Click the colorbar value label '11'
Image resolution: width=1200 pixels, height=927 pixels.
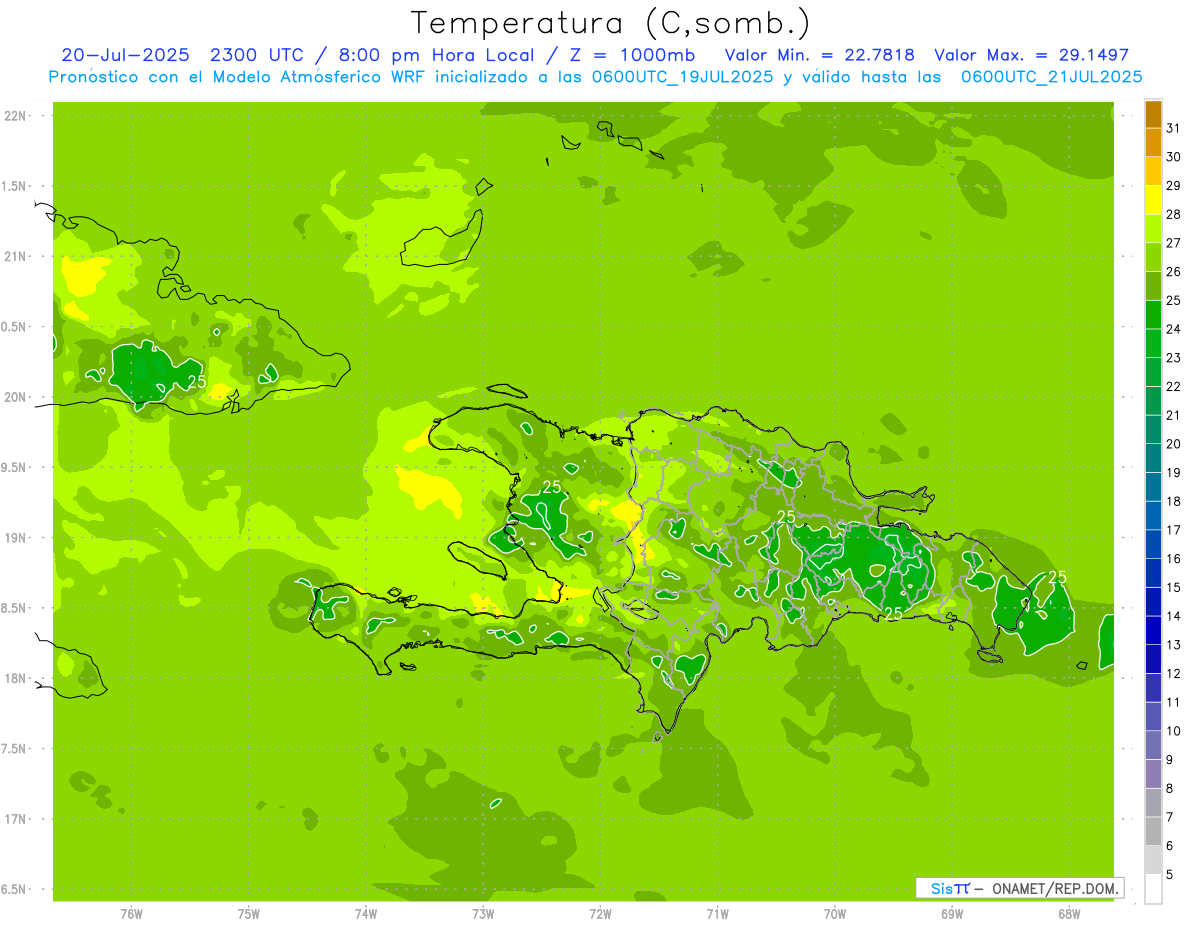1174,702
